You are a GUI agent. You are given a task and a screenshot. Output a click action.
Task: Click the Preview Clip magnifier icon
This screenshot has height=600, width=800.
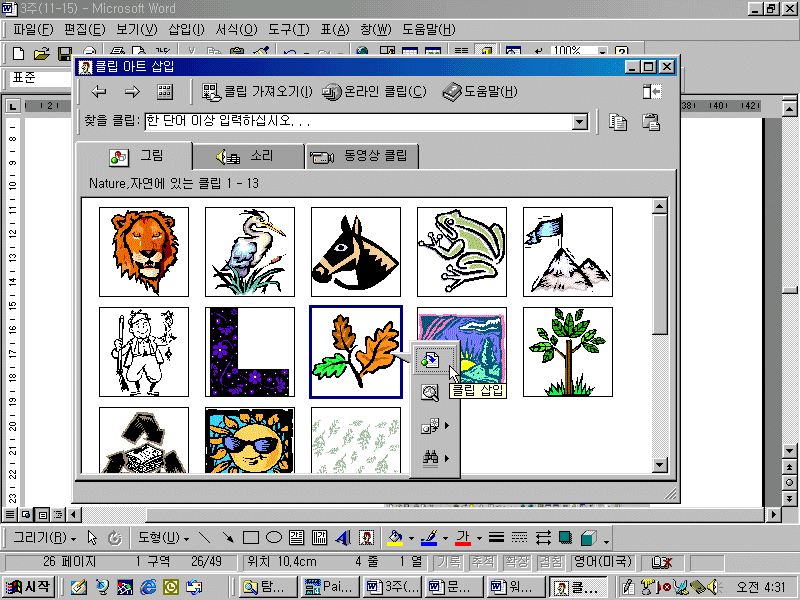[430, 393]
